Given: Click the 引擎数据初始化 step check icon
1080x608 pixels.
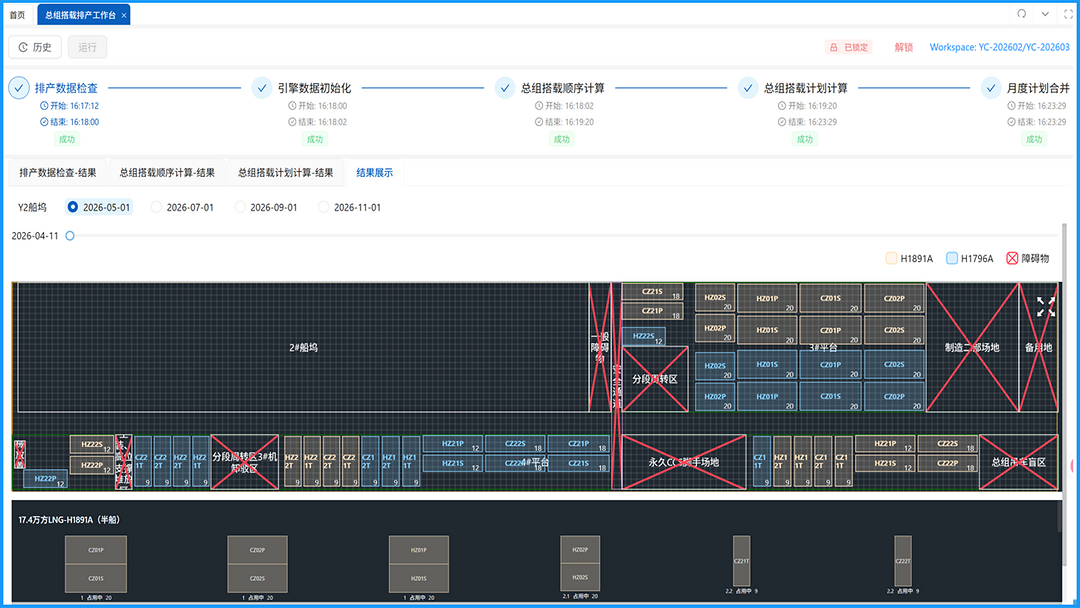Looking at the screenshot, I should coord(262,88).
